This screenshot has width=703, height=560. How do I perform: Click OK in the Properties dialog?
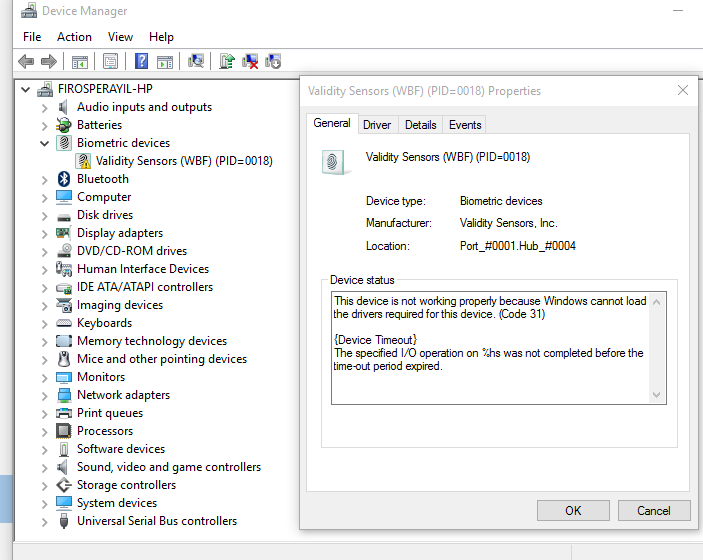(x=573, y=511)
